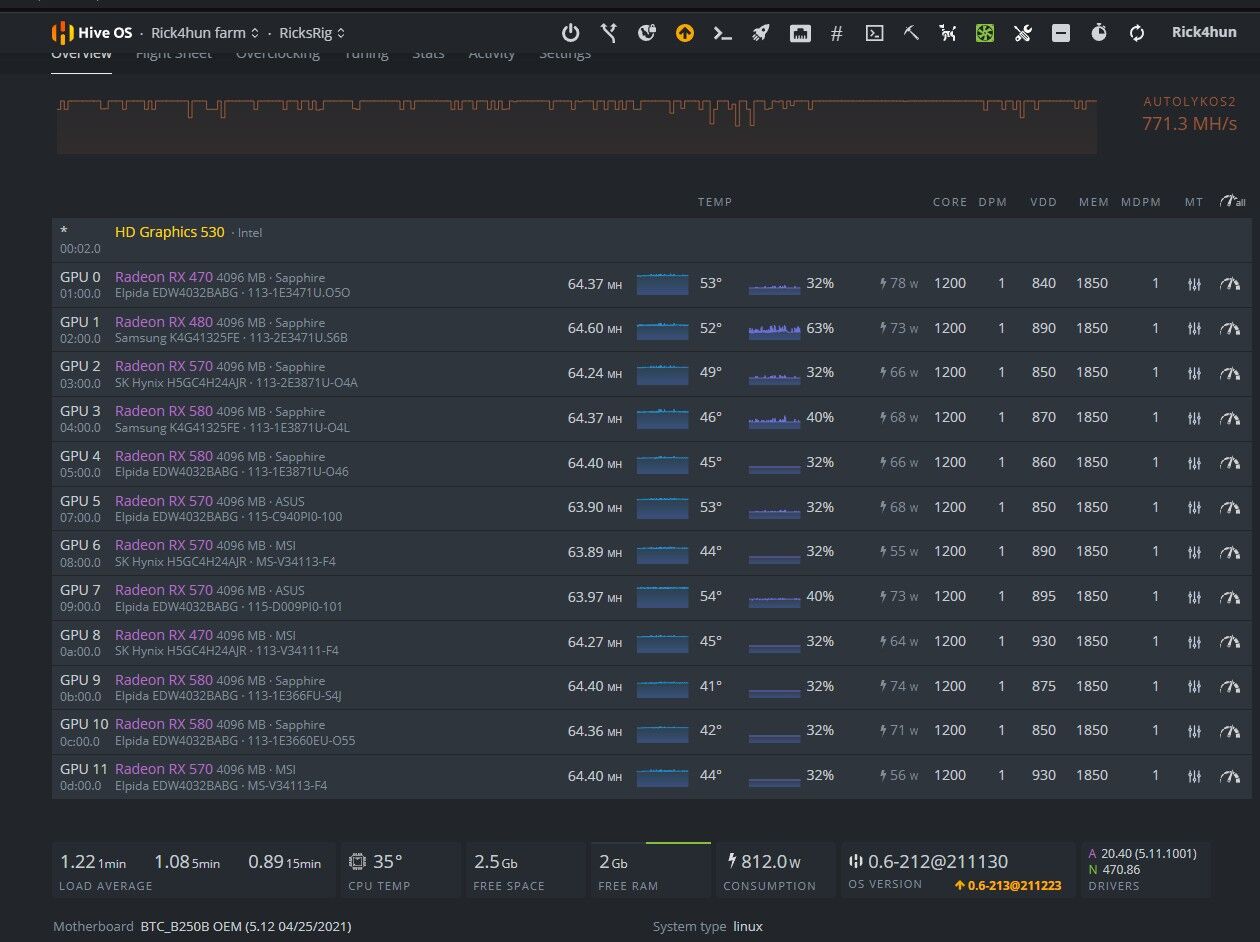1260x942 pixels.
Task: Click the 812.0 W consumption panel
Action: tap(776, 870)
